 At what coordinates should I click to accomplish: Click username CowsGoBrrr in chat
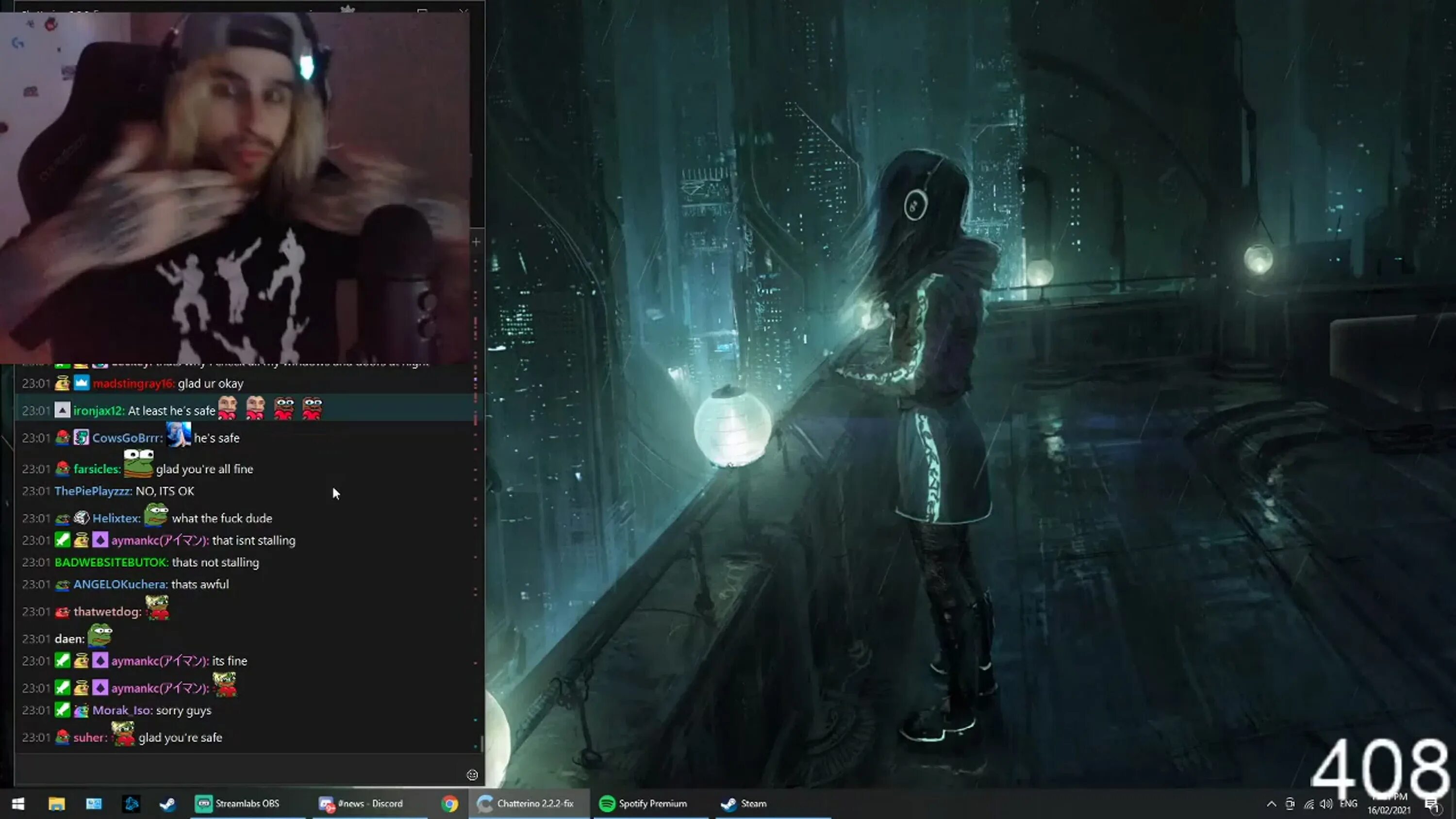pos(127,438)
